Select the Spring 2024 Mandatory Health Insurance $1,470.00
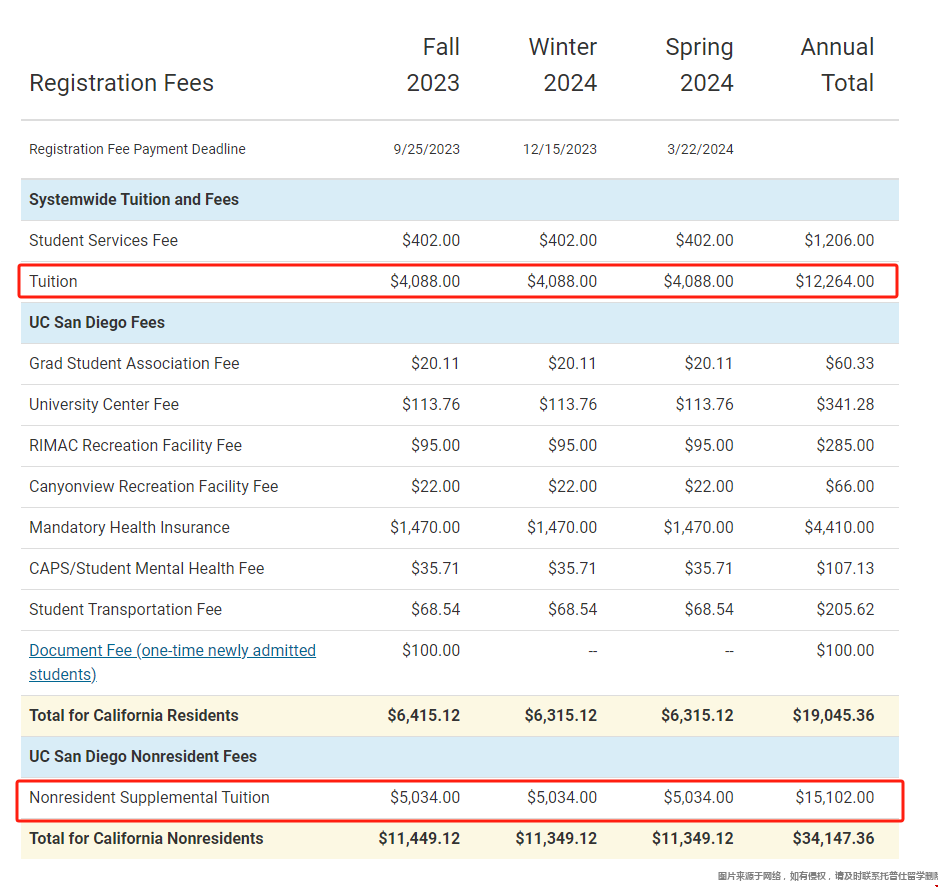This screenshot has width=938, height=887. [x=698, y=528]
